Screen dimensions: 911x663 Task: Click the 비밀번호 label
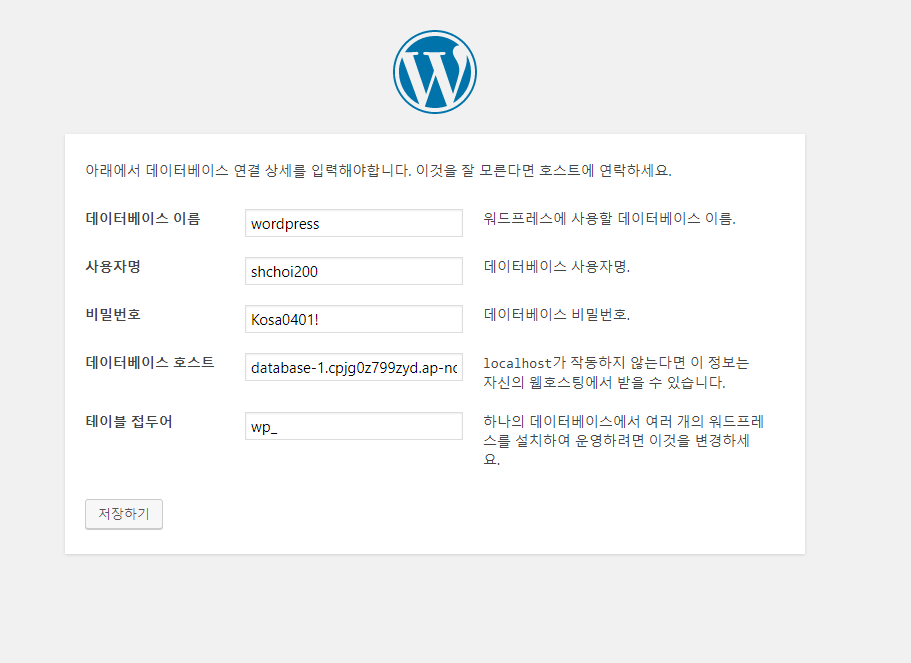coord(113,314)
